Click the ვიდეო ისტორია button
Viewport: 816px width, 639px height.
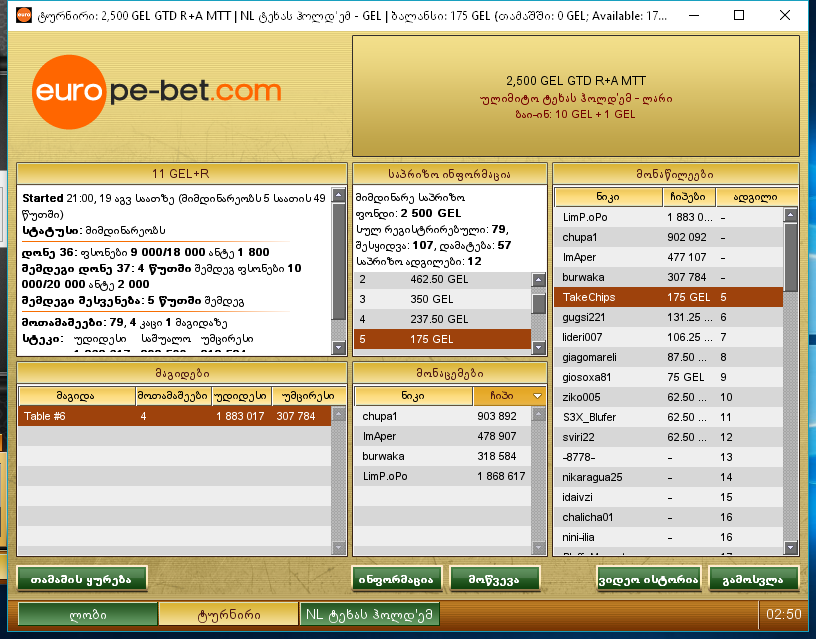coord(648,579)
